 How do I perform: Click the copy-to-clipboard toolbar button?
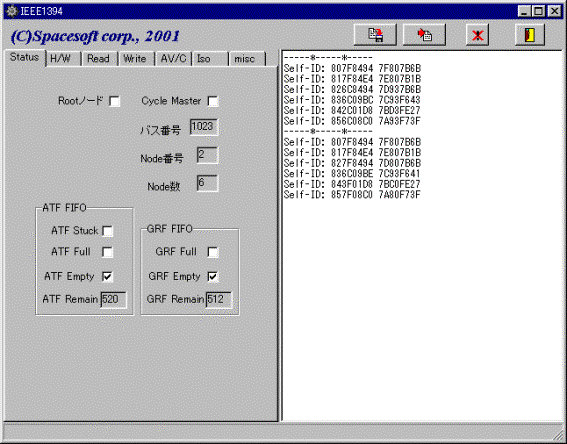[424, 35]
